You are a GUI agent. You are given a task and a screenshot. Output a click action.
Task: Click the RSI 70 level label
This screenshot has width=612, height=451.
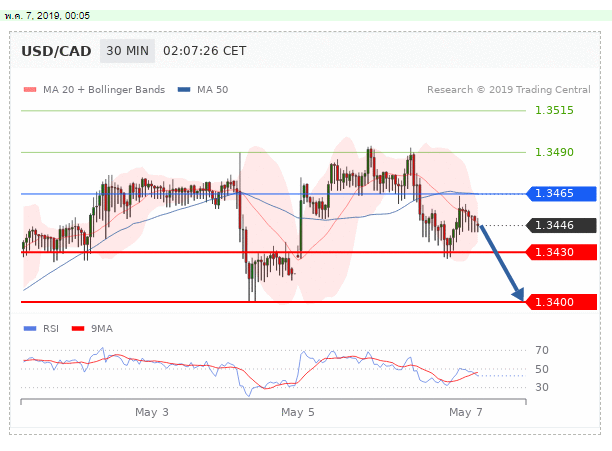542,350
